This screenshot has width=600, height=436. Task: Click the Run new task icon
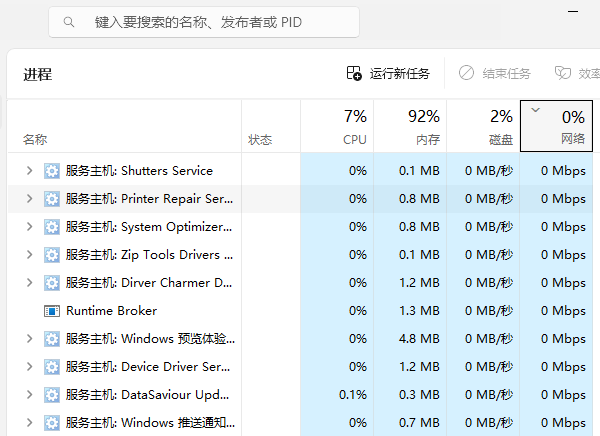click(354, 73)
